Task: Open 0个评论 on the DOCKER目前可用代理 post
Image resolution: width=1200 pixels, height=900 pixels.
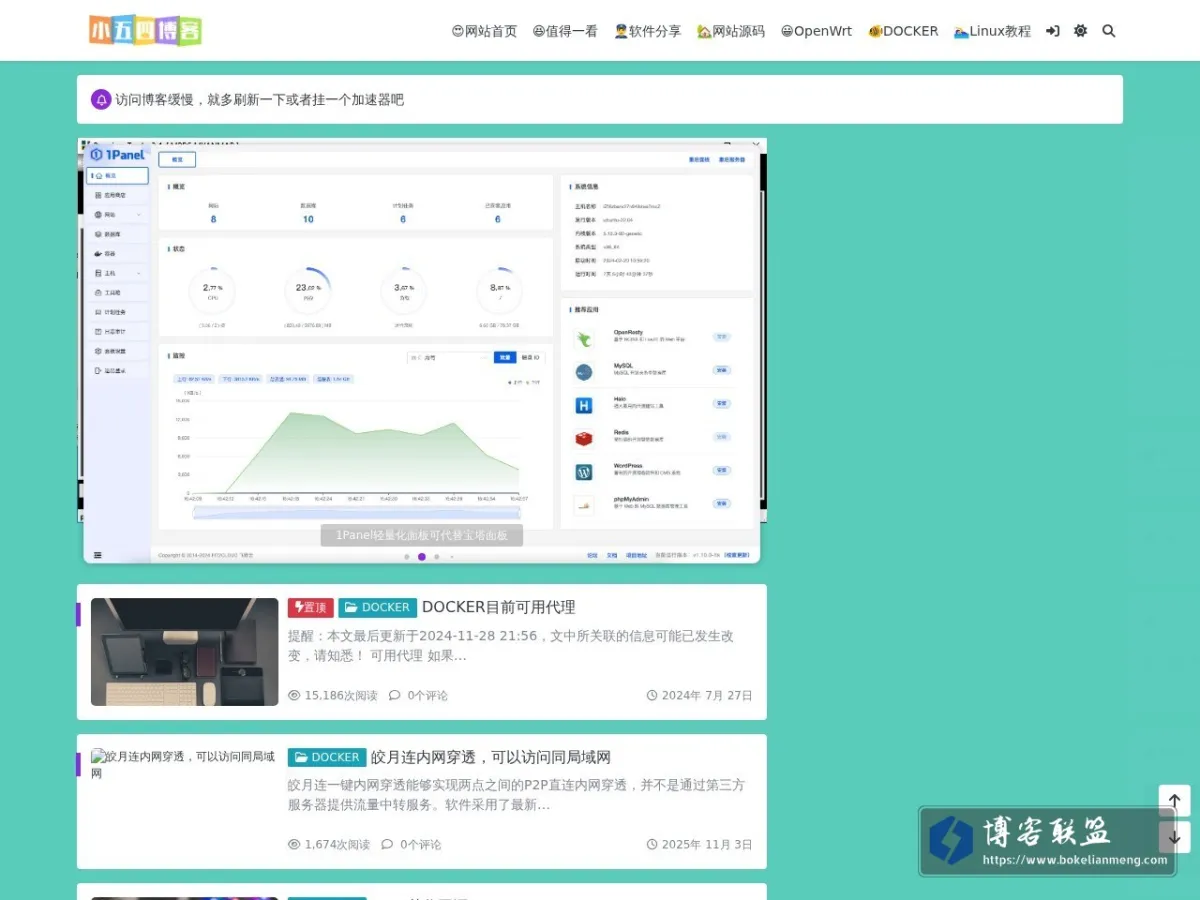Action: click(x=418, y=695)
